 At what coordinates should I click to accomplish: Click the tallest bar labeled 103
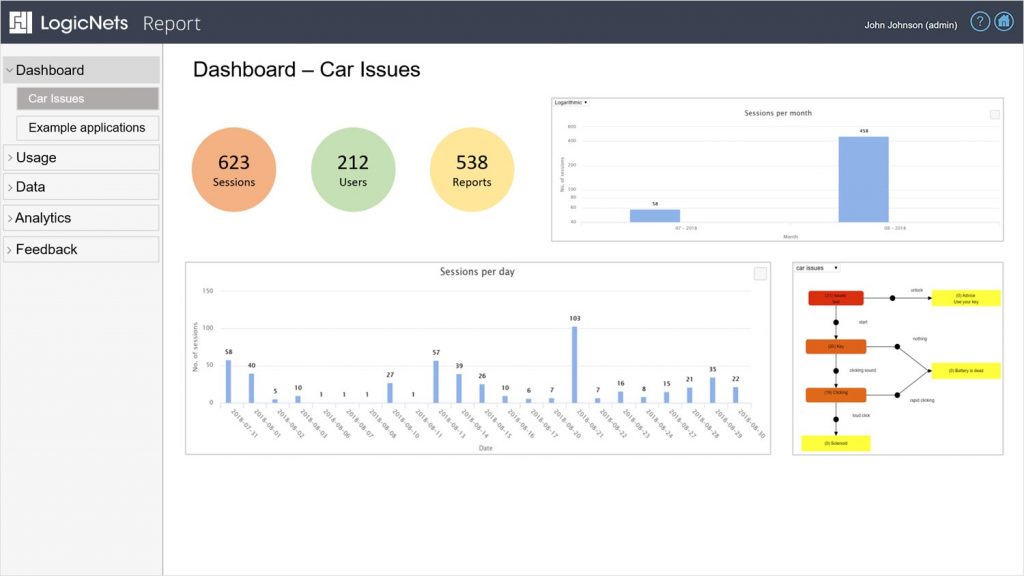(574, 364)
